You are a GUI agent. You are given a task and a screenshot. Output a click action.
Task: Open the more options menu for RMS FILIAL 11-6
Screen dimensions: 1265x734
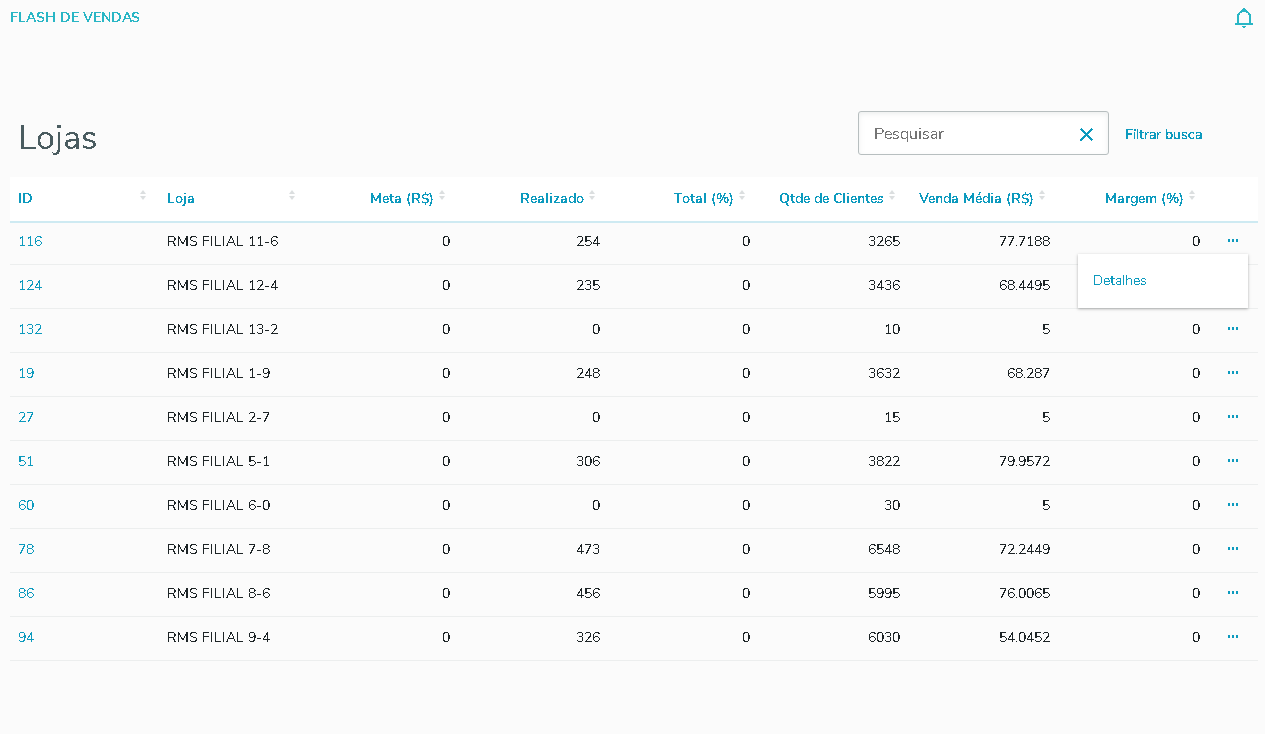coord(1233,241)
